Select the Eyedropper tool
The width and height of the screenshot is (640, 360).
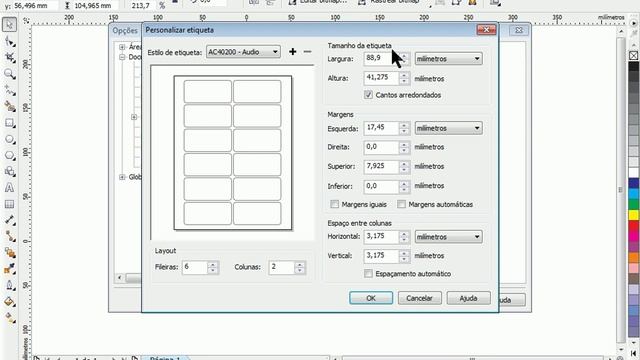pos(9,269)
